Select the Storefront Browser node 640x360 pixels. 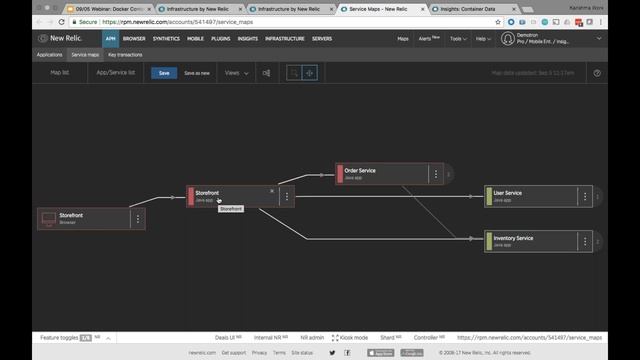(x=92, y=219)
